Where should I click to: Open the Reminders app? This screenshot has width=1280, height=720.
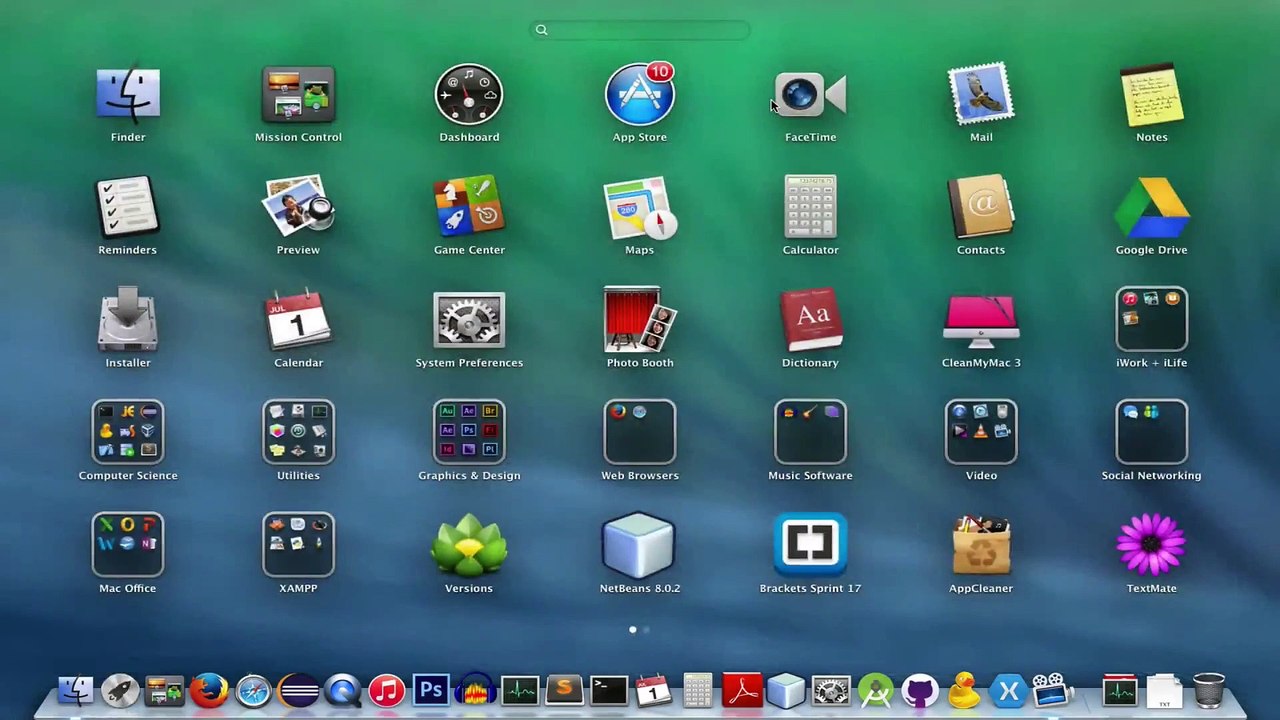(128, 208)
